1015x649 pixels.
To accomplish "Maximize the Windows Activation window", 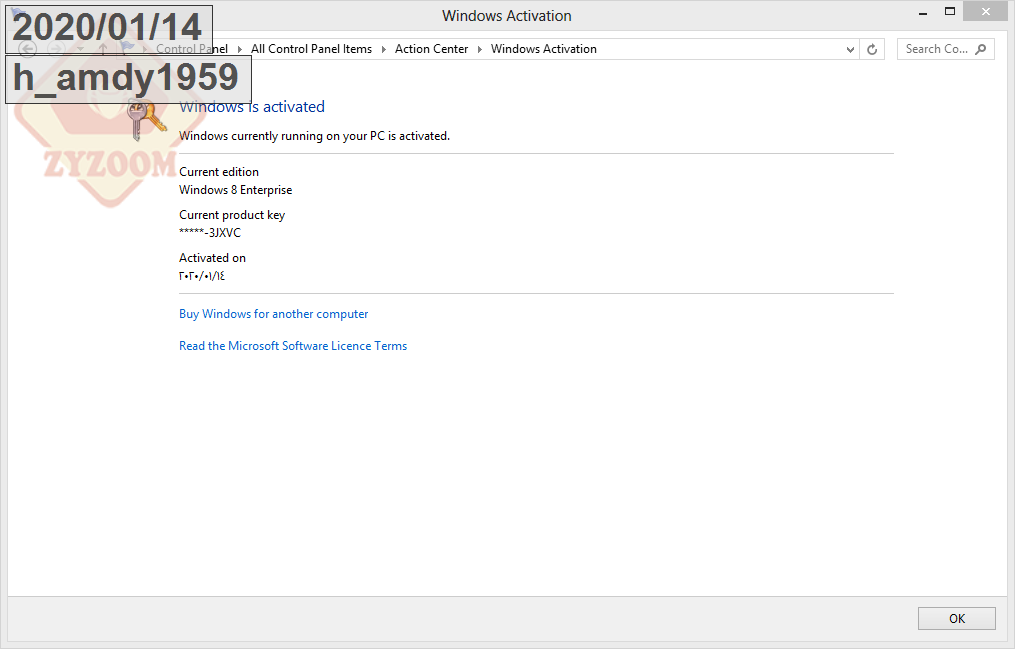I will (950, 12).
